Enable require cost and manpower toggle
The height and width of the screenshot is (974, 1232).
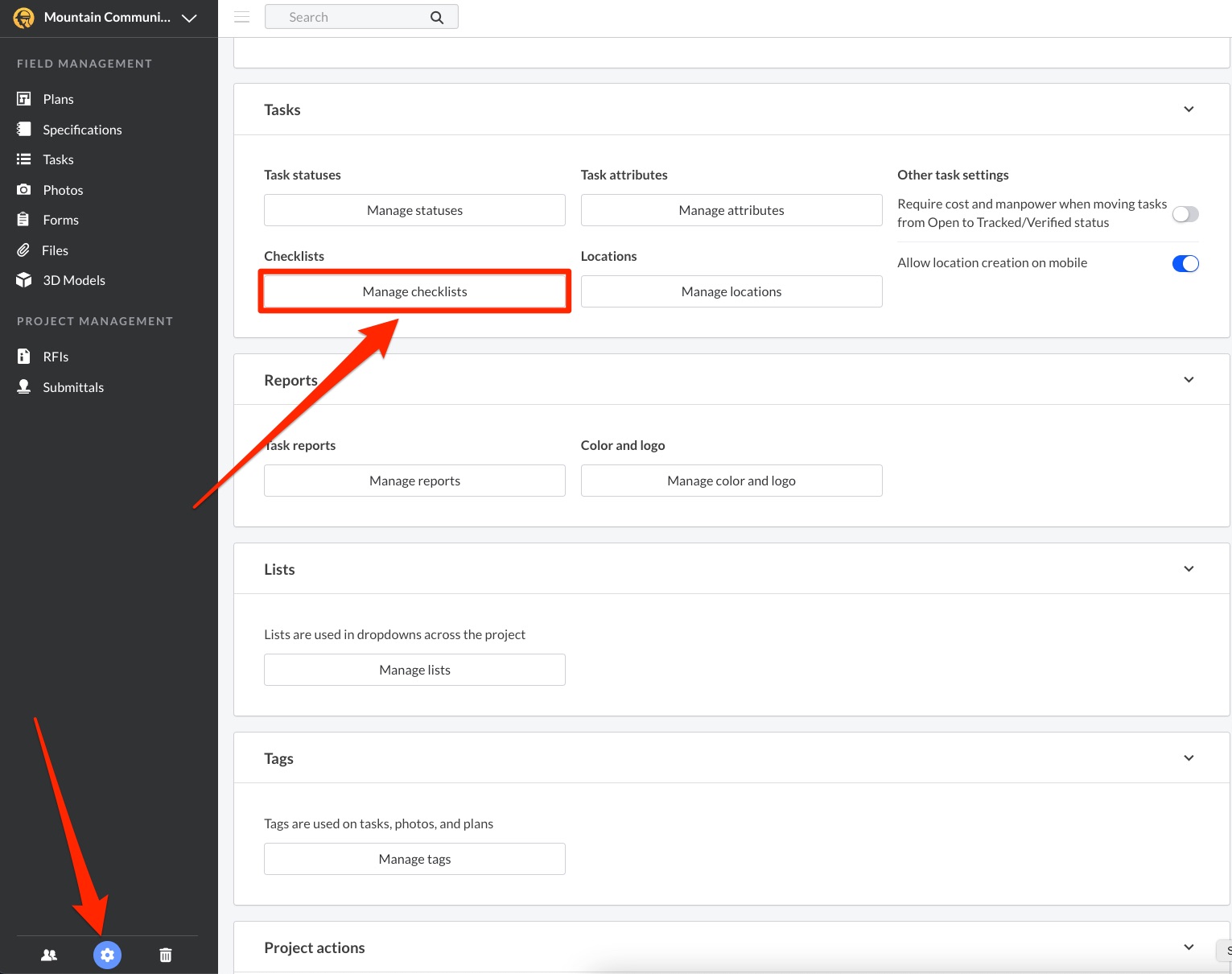coord(1185,214)
